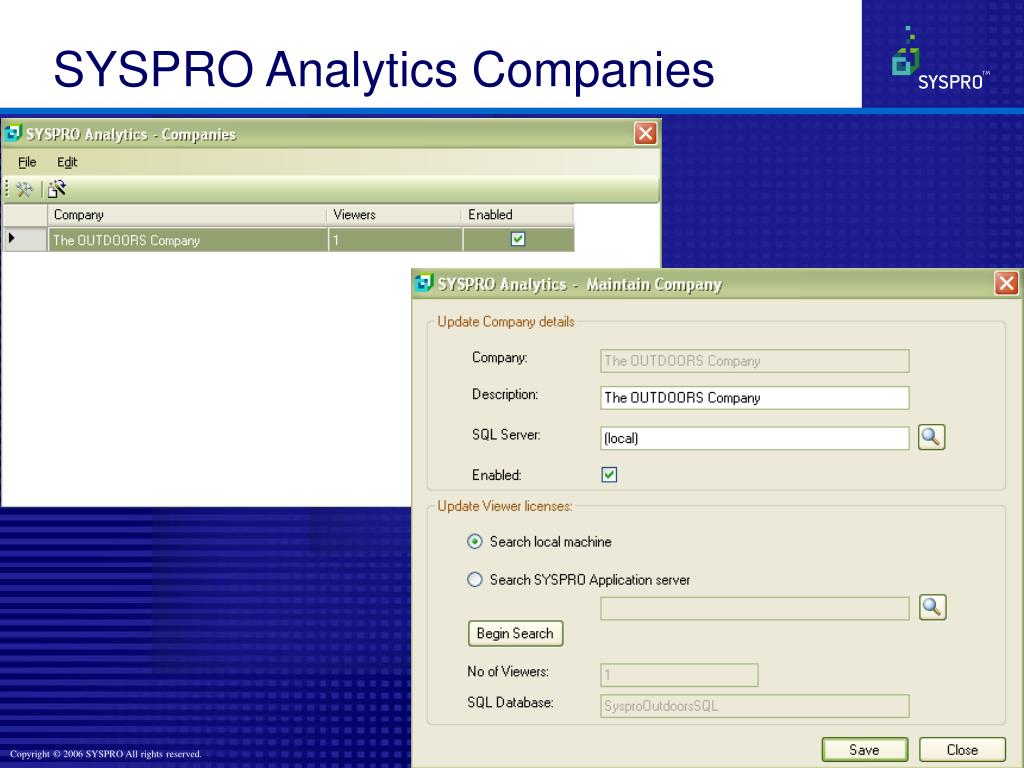Image resolution: width=1024 pixels, height=768 pixels.
Task: Click the Close button in Maintain Company
Action: (x=962, y=750)
